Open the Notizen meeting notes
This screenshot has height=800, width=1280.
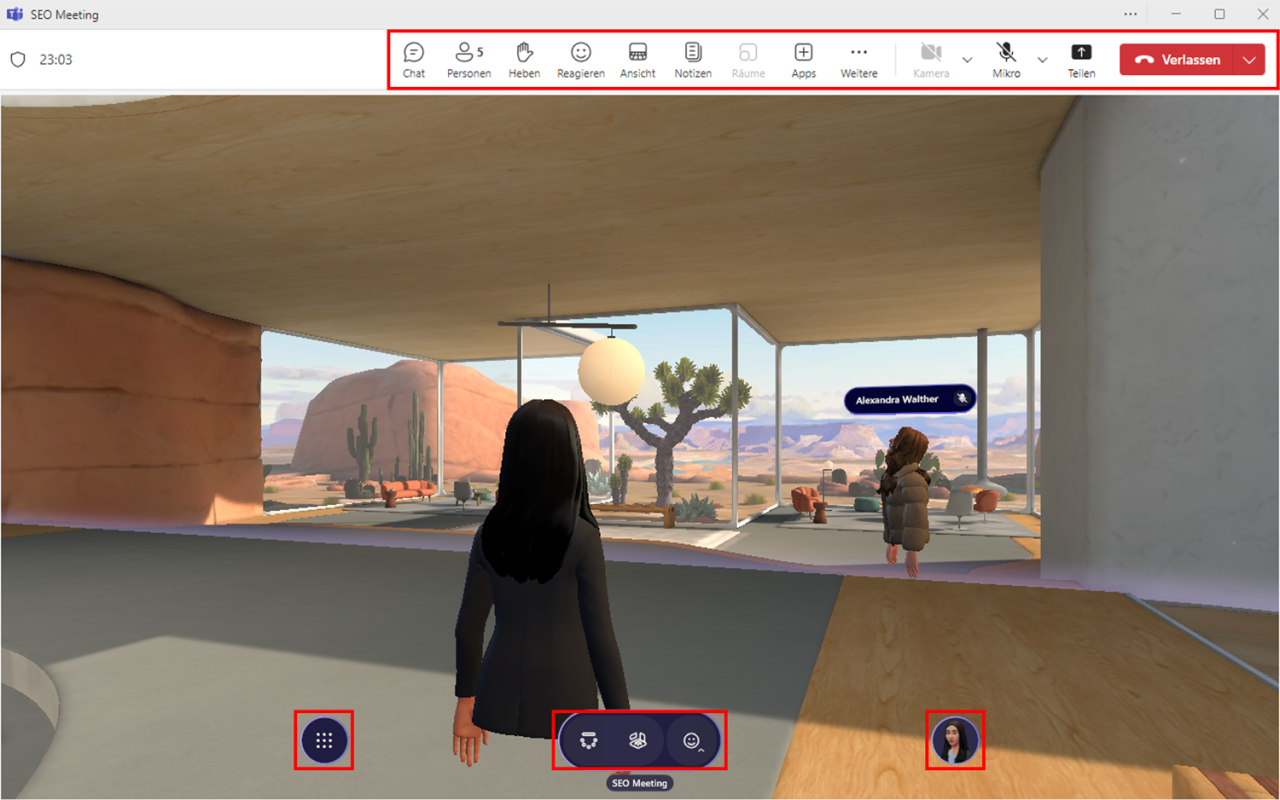[693, 58]
